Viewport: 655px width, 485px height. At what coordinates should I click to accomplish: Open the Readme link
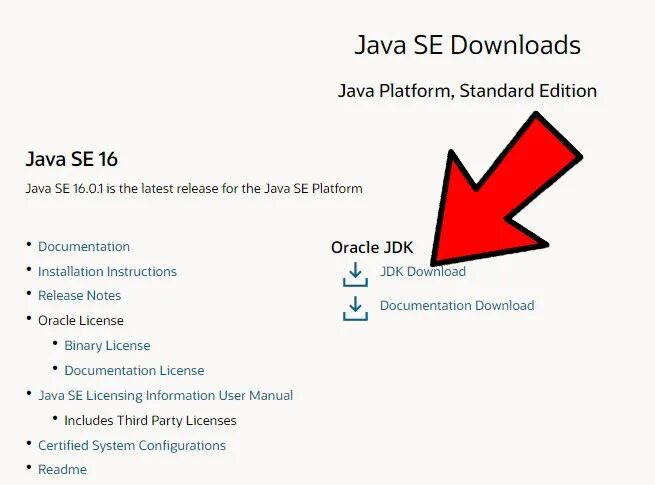(62, 470)
